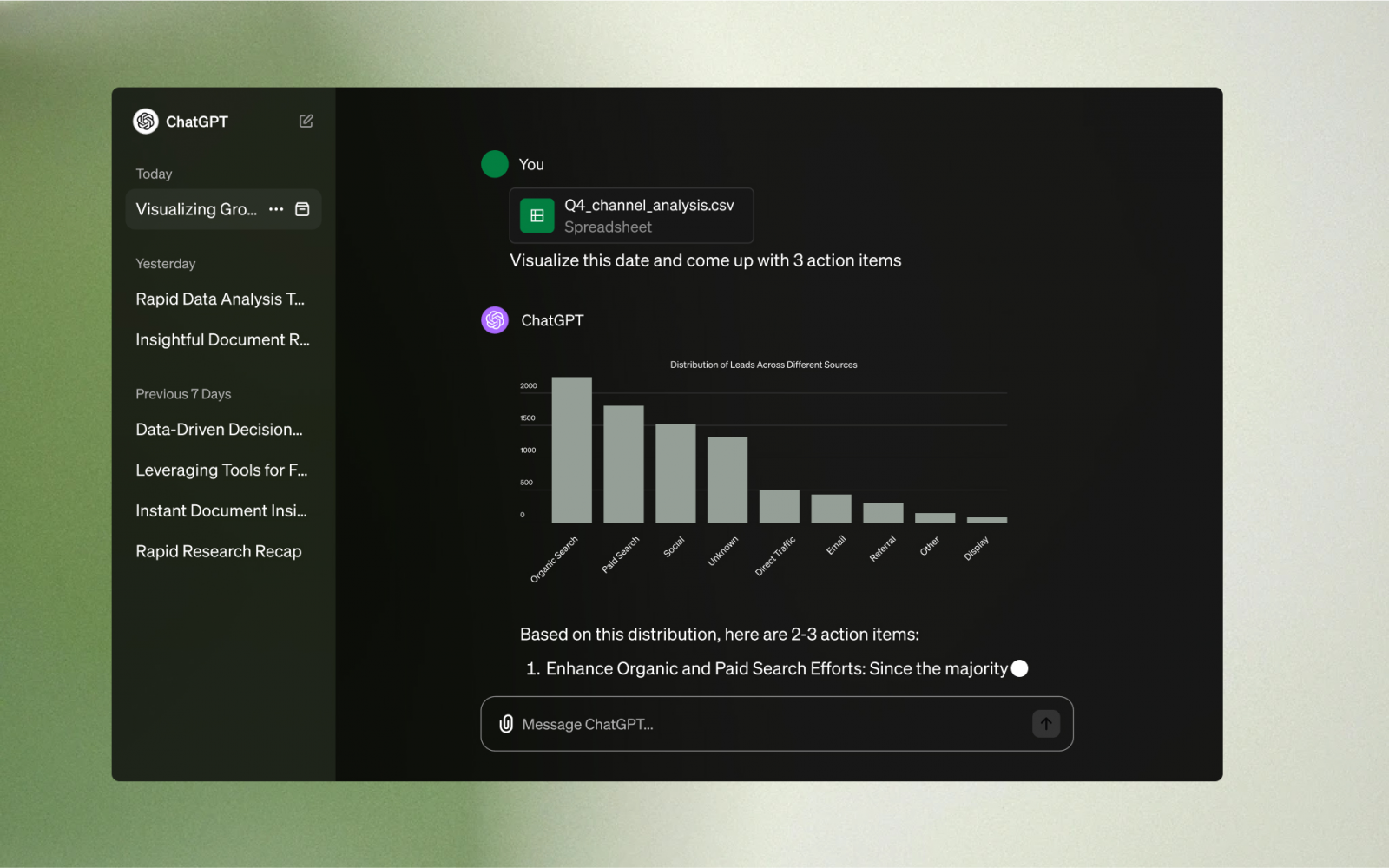
Task: Click the green user avatar circle
Action: tap(495, 164)
